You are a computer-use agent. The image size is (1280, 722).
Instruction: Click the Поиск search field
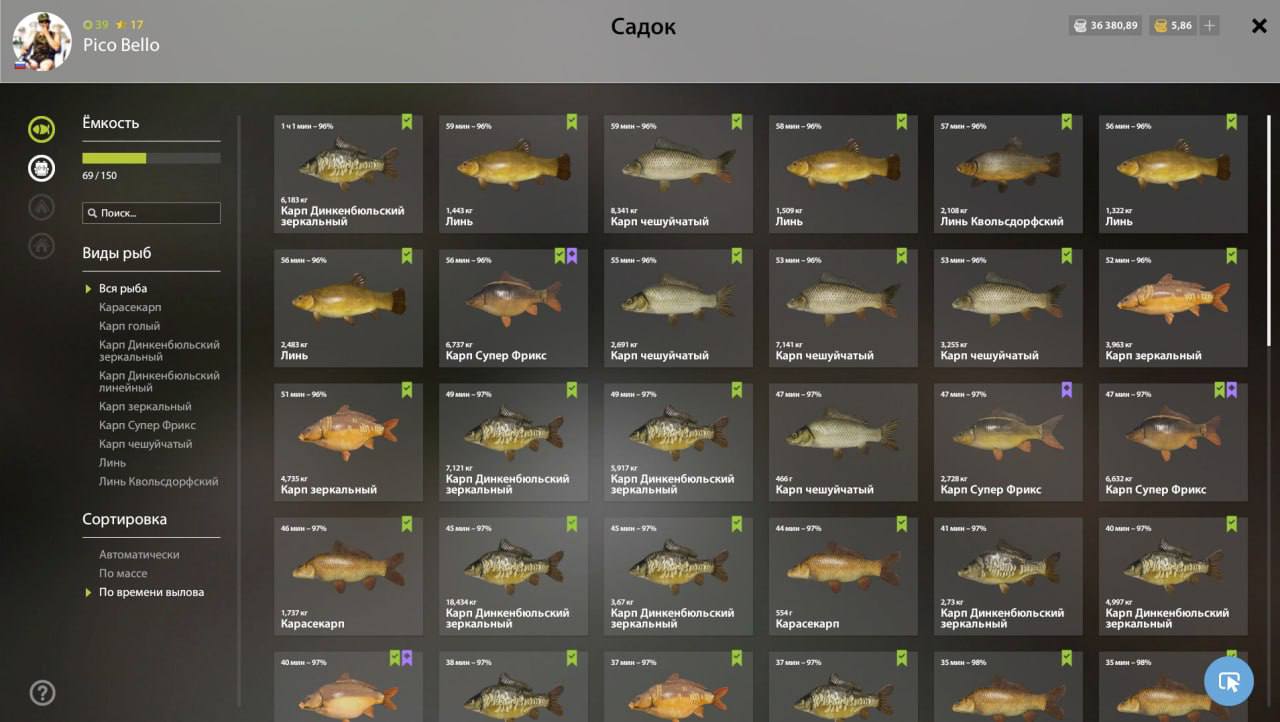151,213
